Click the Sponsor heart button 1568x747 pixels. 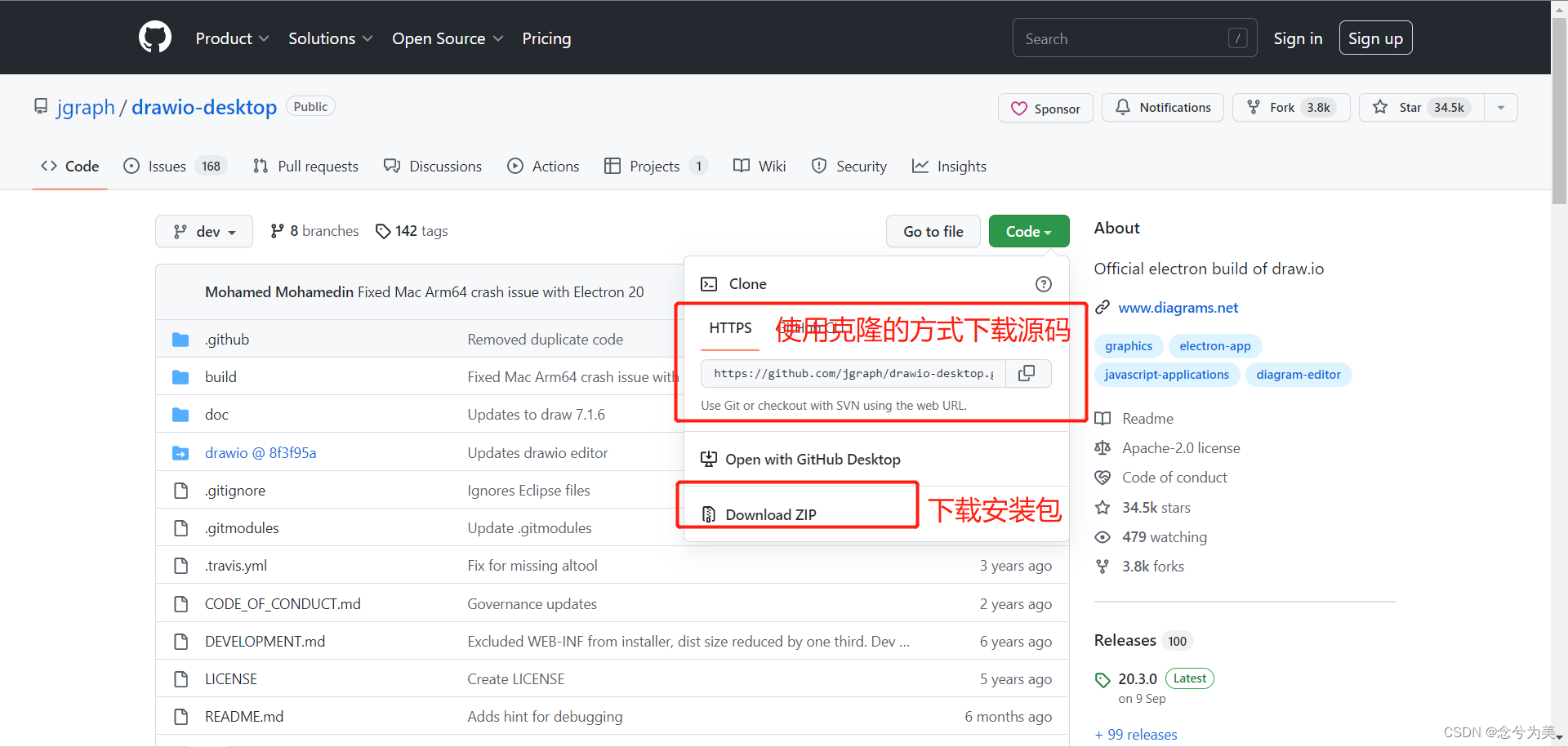point(1045,109)
